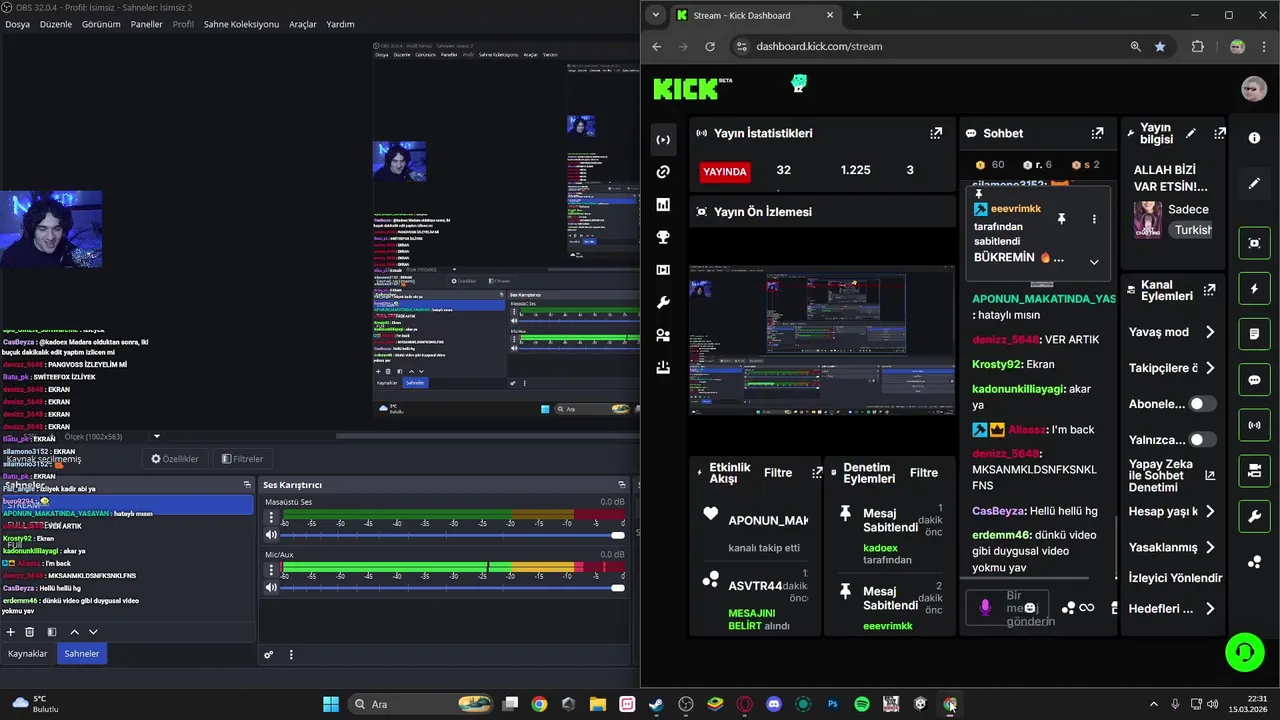Open the download tray sidebar icon
The height and width of the screenshot is (720, 1280).
coord(663,368)
